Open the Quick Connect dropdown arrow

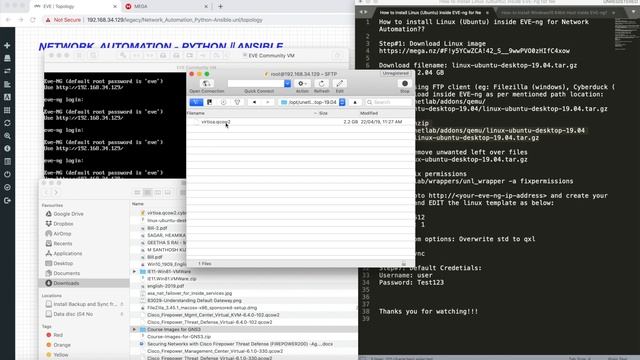pyautogui.click(x=287, y=83)
